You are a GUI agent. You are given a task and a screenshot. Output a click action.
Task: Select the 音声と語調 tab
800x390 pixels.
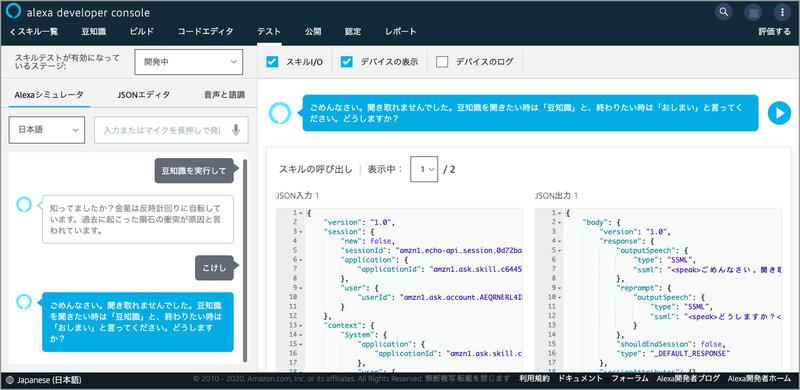pos(224,94)
